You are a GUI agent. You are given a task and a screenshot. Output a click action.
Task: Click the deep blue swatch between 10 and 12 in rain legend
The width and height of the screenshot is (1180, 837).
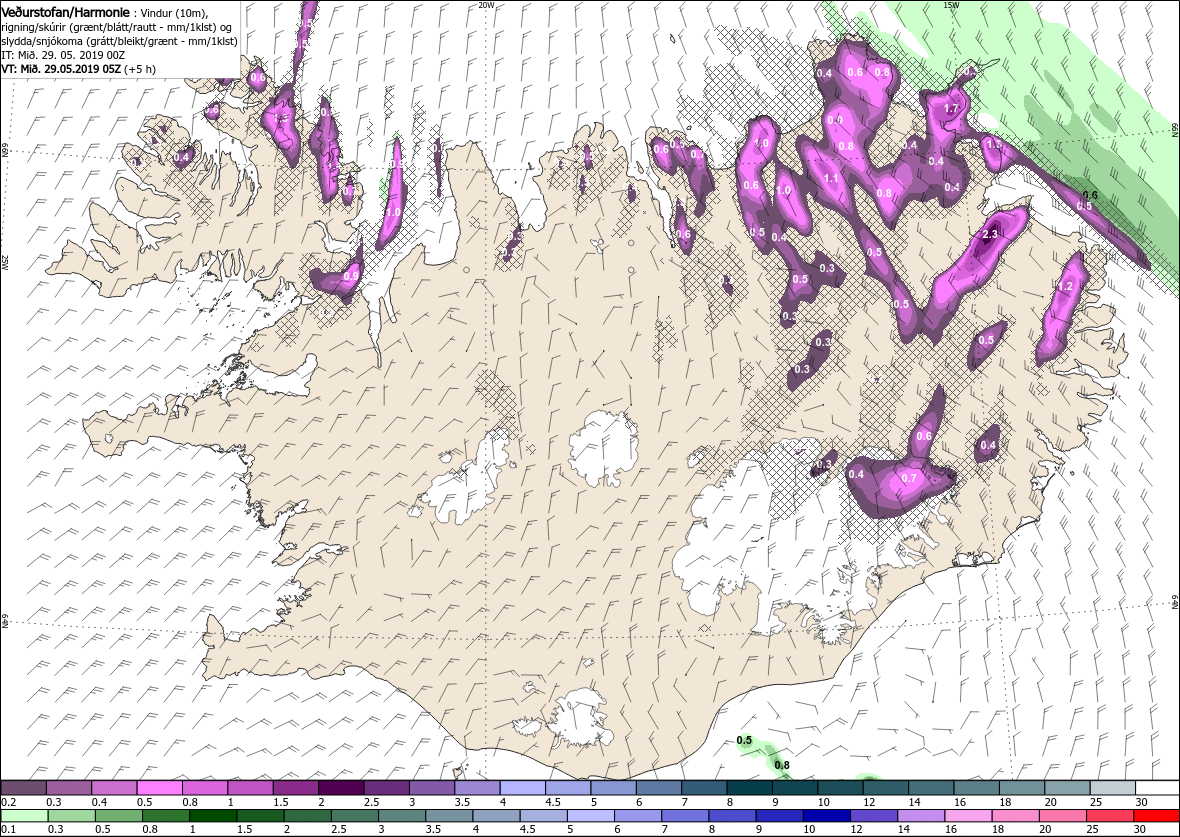pyautogui.click(x=826, y=816)
